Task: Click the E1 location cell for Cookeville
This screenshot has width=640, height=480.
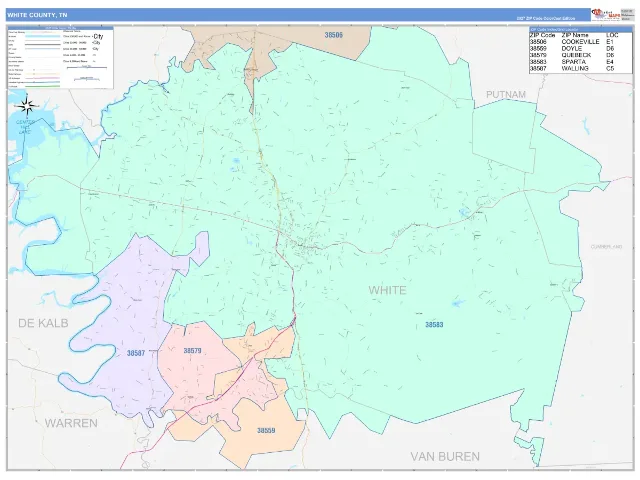Action: (610, 42)
